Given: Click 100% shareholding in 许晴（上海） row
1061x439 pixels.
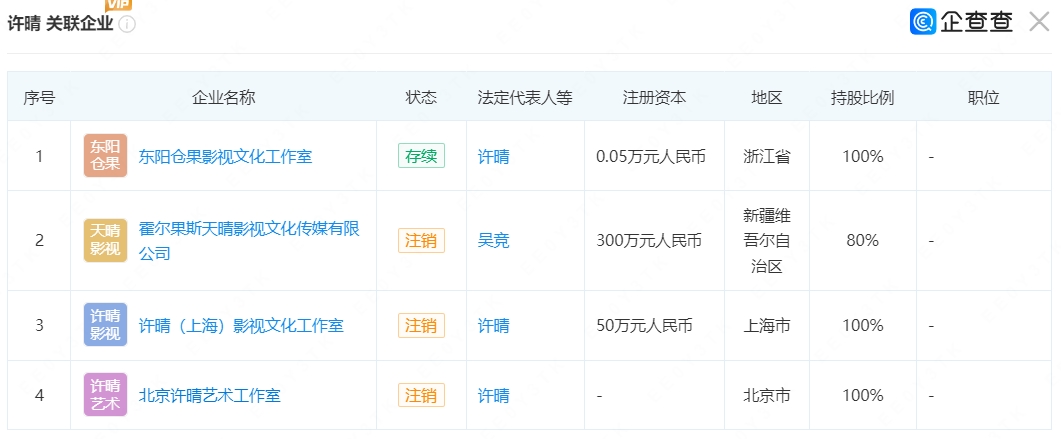Looking at the screenshot, I should (863, 326).
